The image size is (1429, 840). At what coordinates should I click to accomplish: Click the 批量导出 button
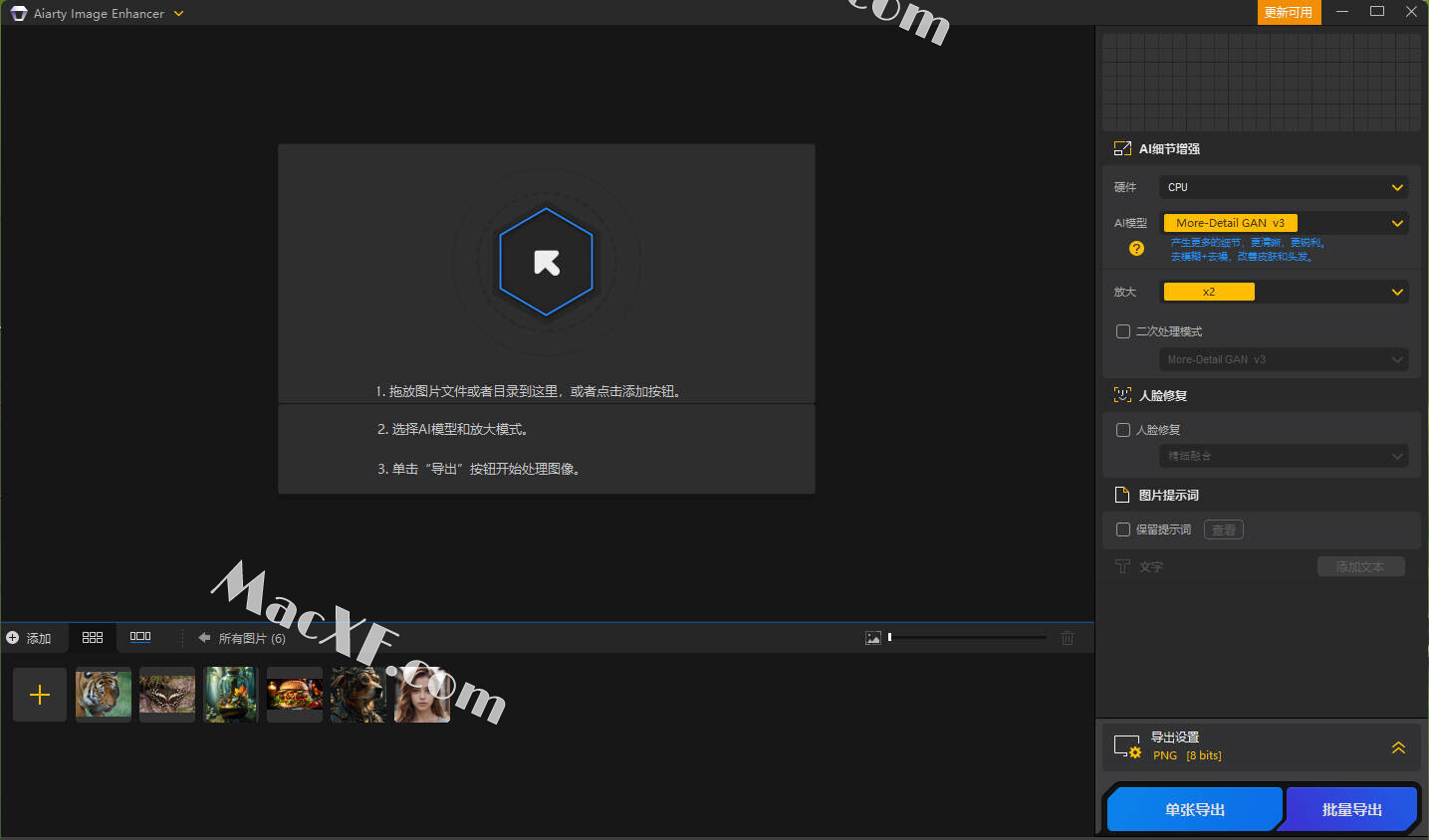click(1351, 809)
